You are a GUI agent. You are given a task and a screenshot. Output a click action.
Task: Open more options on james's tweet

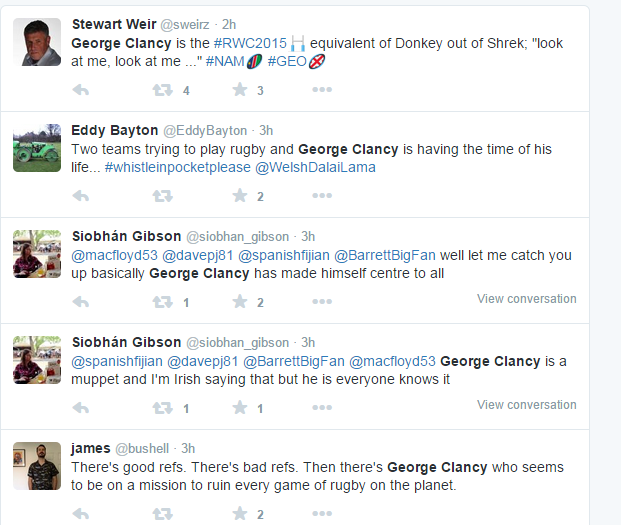coord(321,514)
